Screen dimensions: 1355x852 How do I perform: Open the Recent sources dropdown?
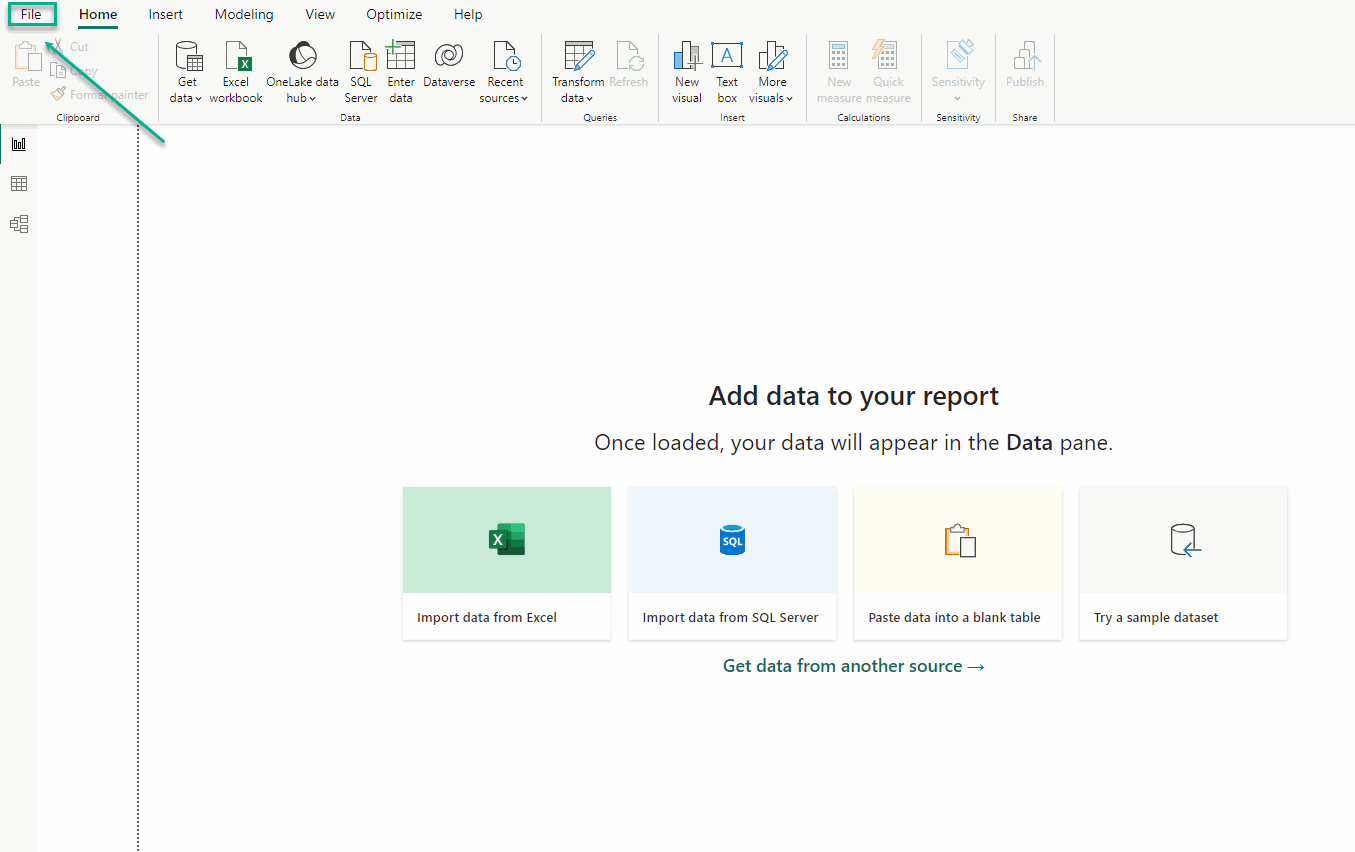coord(504,98)
